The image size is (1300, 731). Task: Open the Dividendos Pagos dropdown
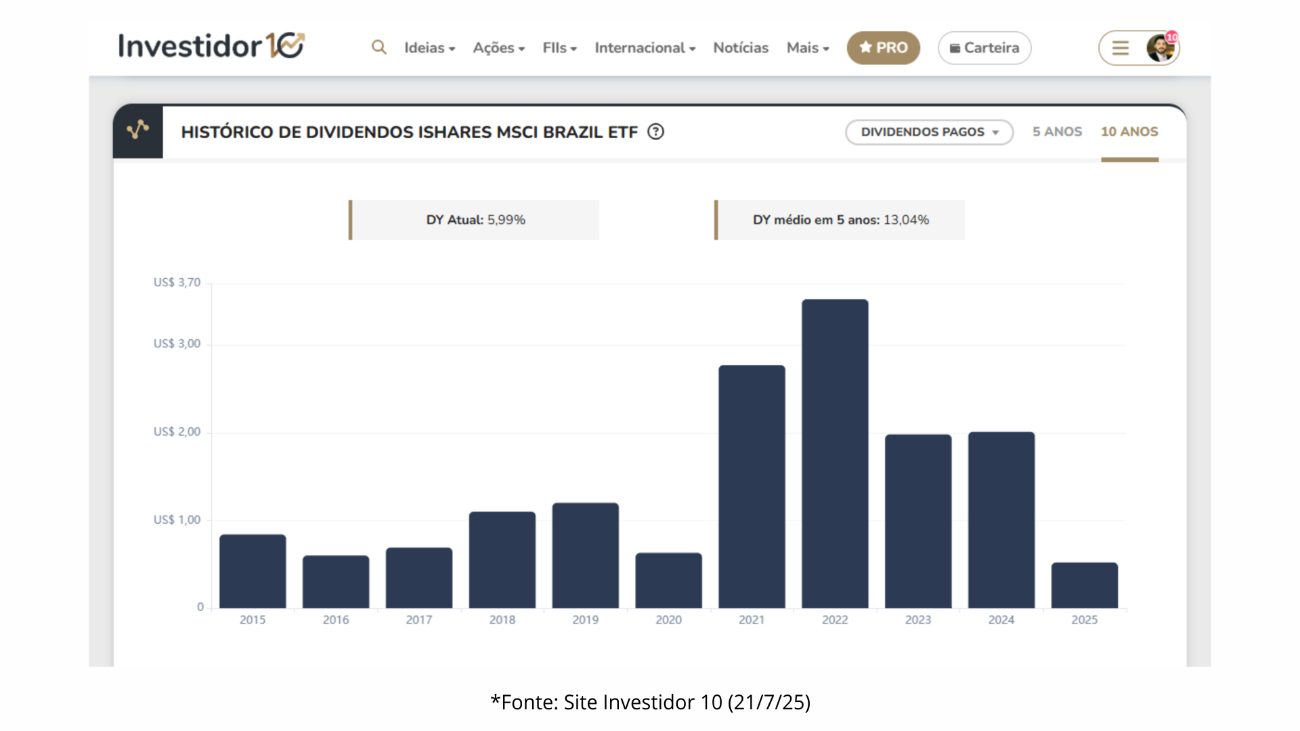coord(929,132)
